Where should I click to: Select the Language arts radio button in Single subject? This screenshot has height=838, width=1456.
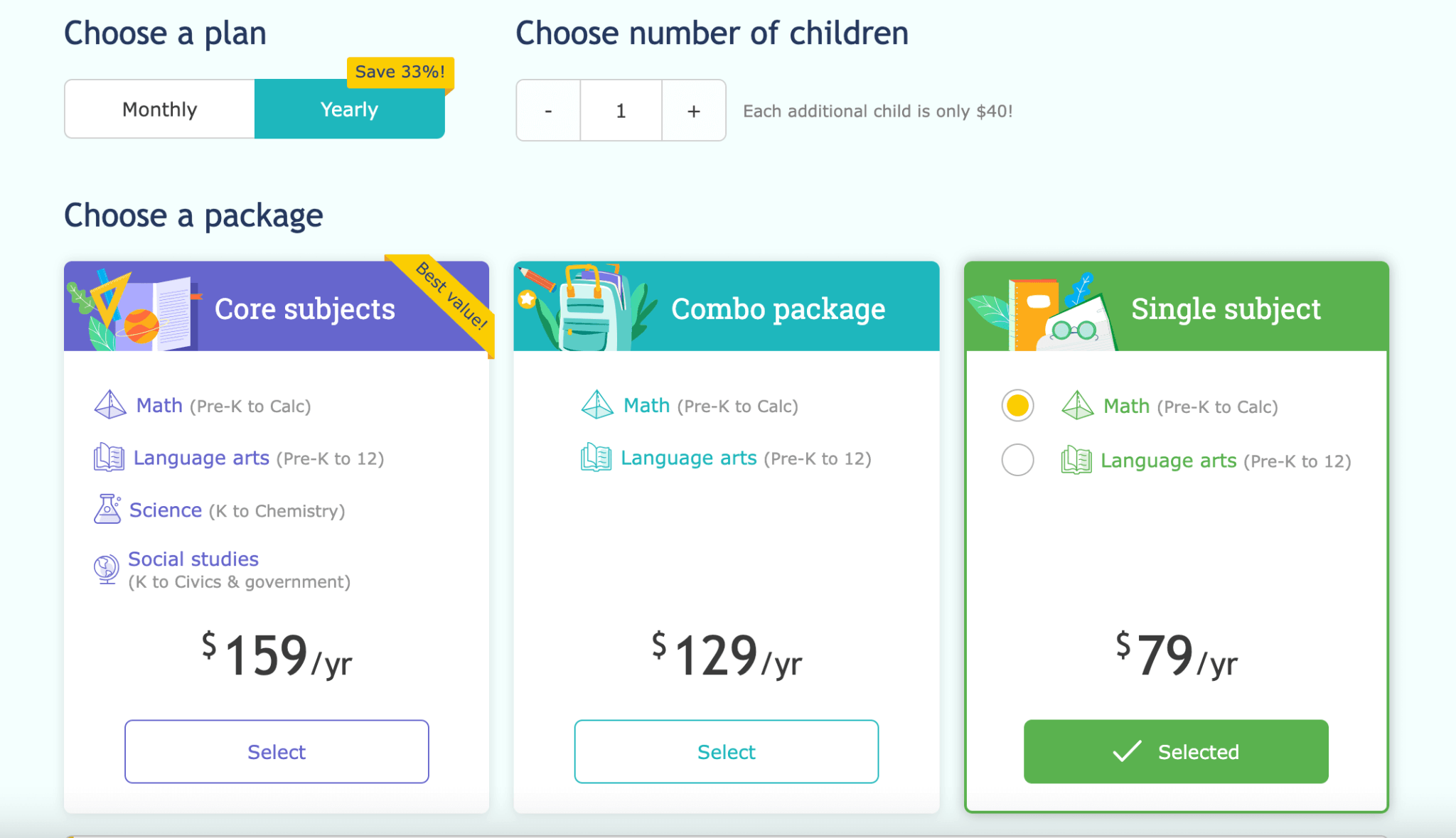tap(1017, 460)
